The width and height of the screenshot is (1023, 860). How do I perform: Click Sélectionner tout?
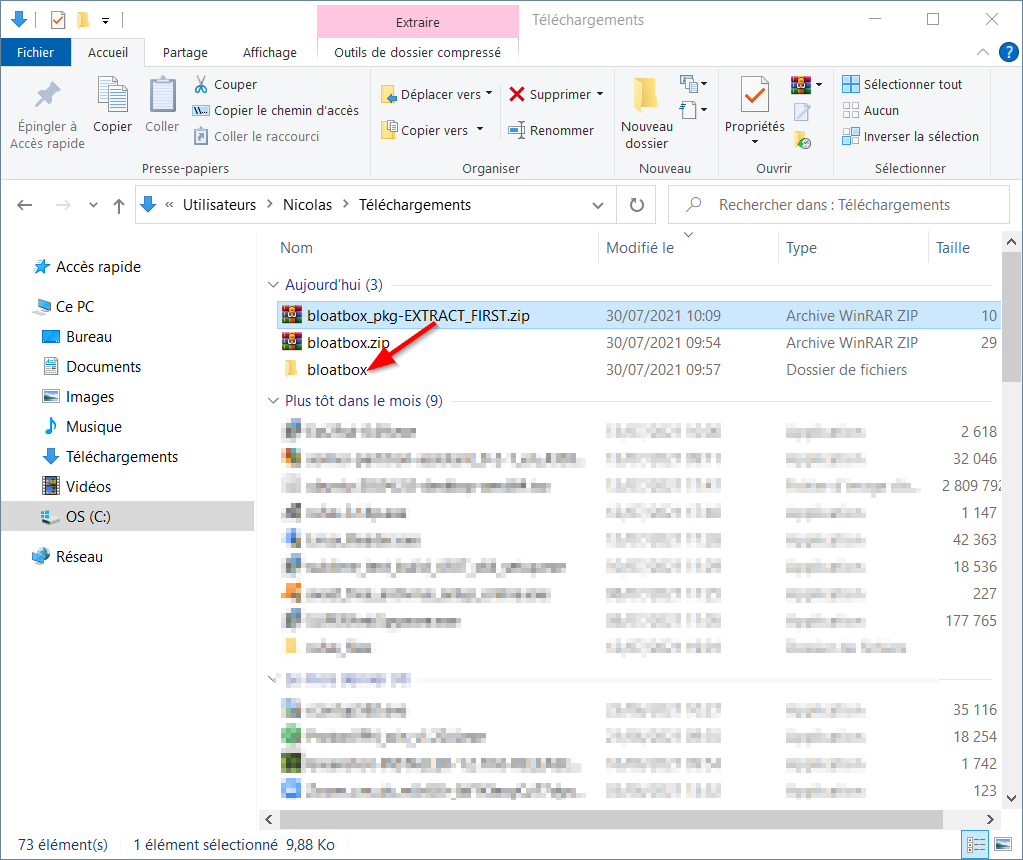[902, 85]
